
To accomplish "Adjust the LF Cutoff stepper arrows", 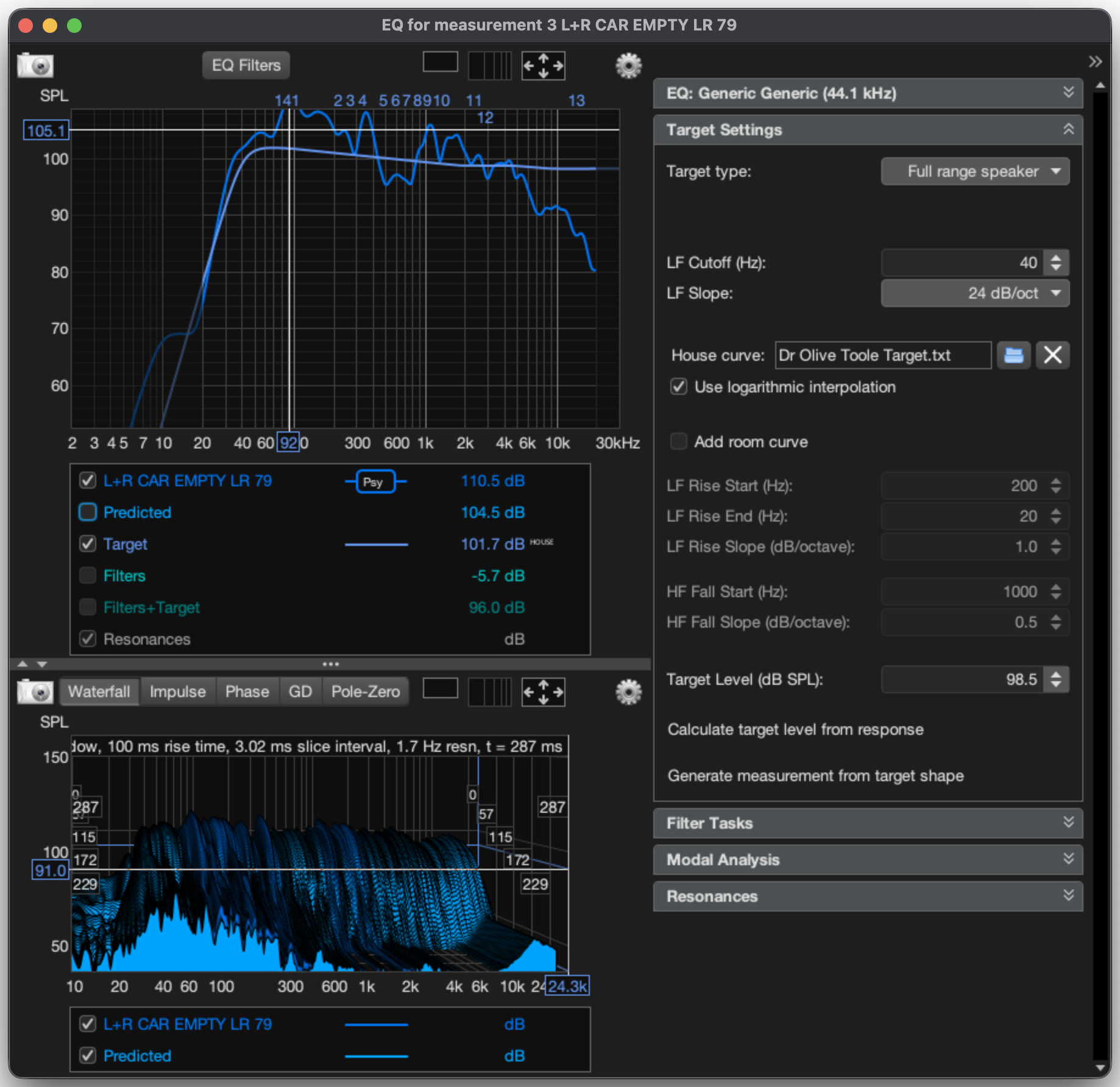I will pos(1056,263).
